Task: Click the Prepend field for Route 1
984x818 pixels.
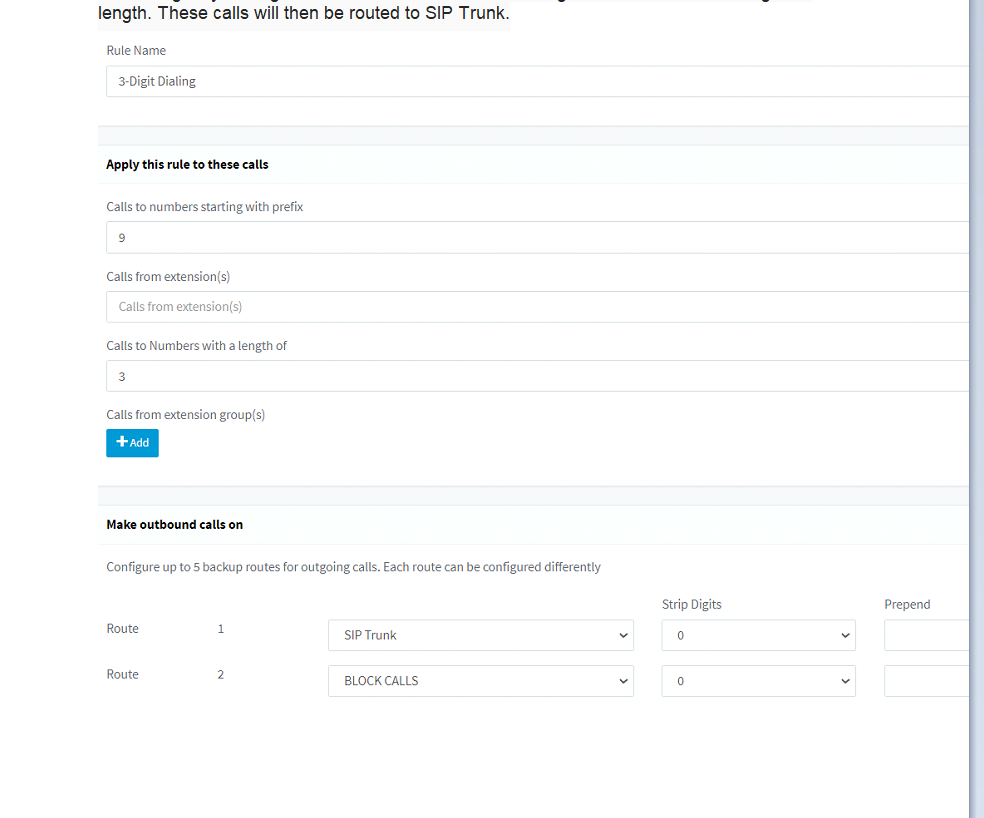Action: pos(926,635)
